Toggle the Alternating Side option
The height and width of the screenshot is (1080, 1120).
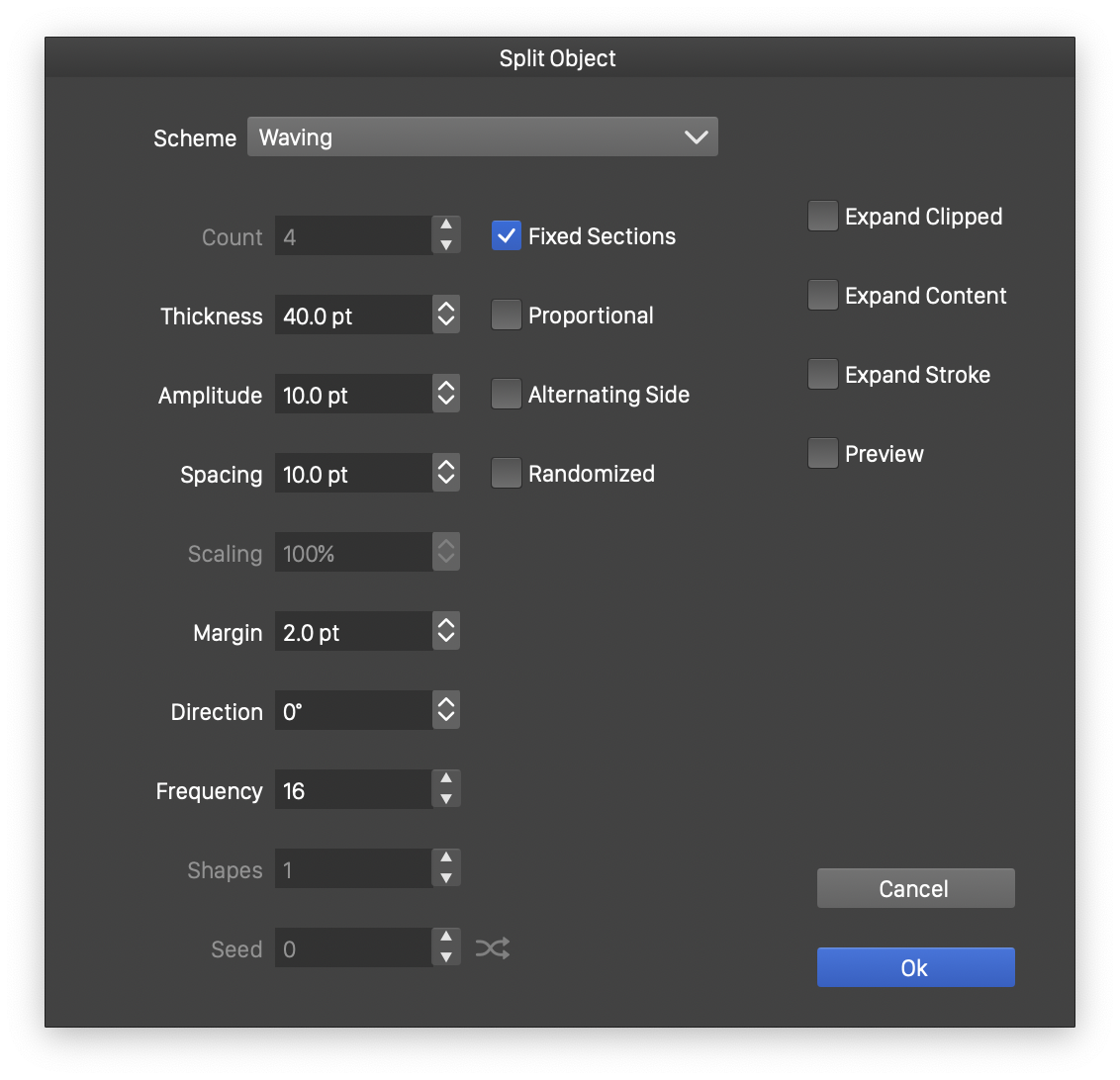(507, 395)
